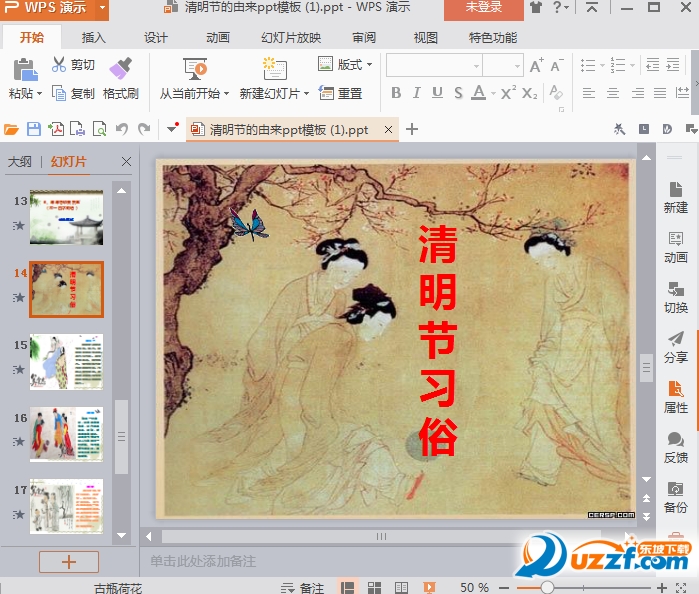The image size is (699, 594).
Task: Start slideshow from current slide icon
Action: pyautogui.click(x=195, y=70)
